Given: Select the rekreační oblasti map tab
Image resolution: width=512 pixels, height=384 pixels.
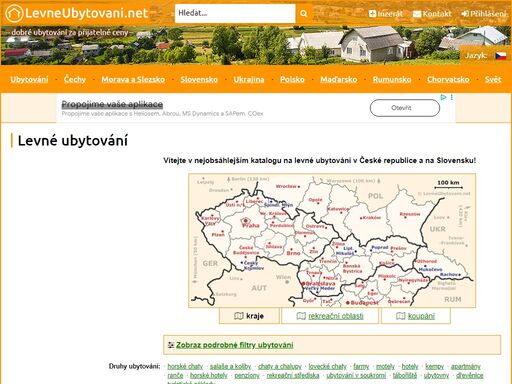Looking at the screenshot, I should click(x=330, y=316).
